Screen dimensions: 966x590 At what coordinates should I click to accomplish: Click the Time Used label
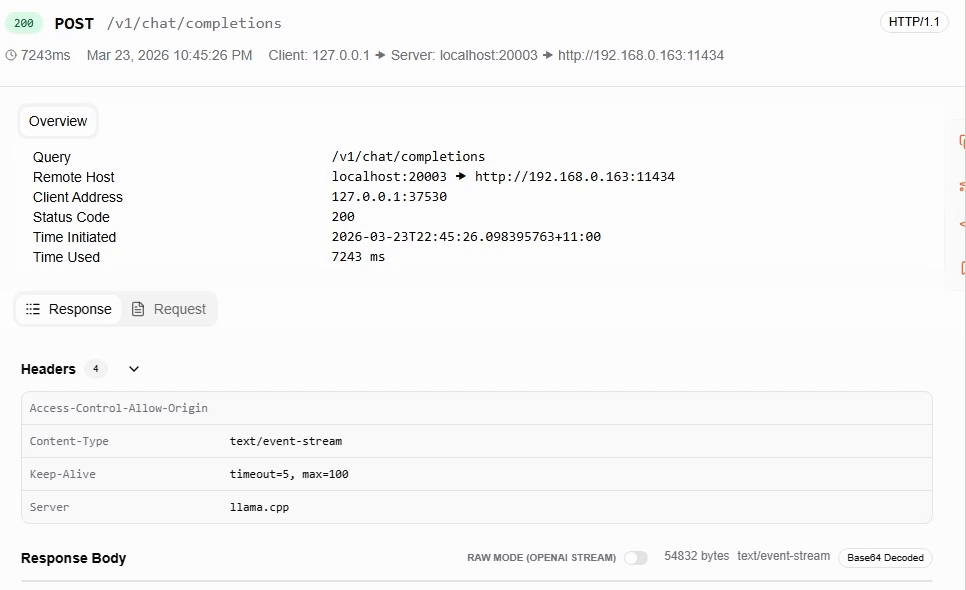(x=66, y=257)
